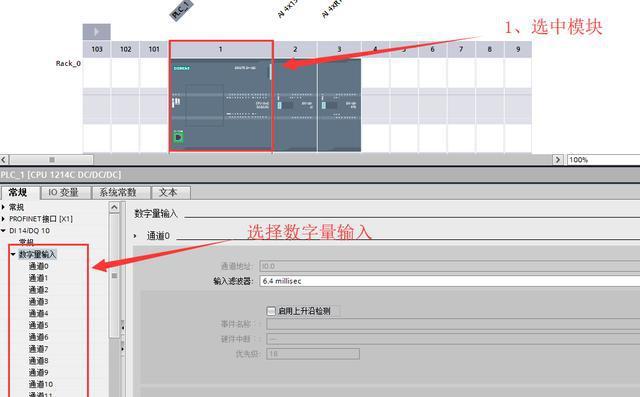
Task: Click the horizontal scrollbar right arrow
Action: pos(558,160)
